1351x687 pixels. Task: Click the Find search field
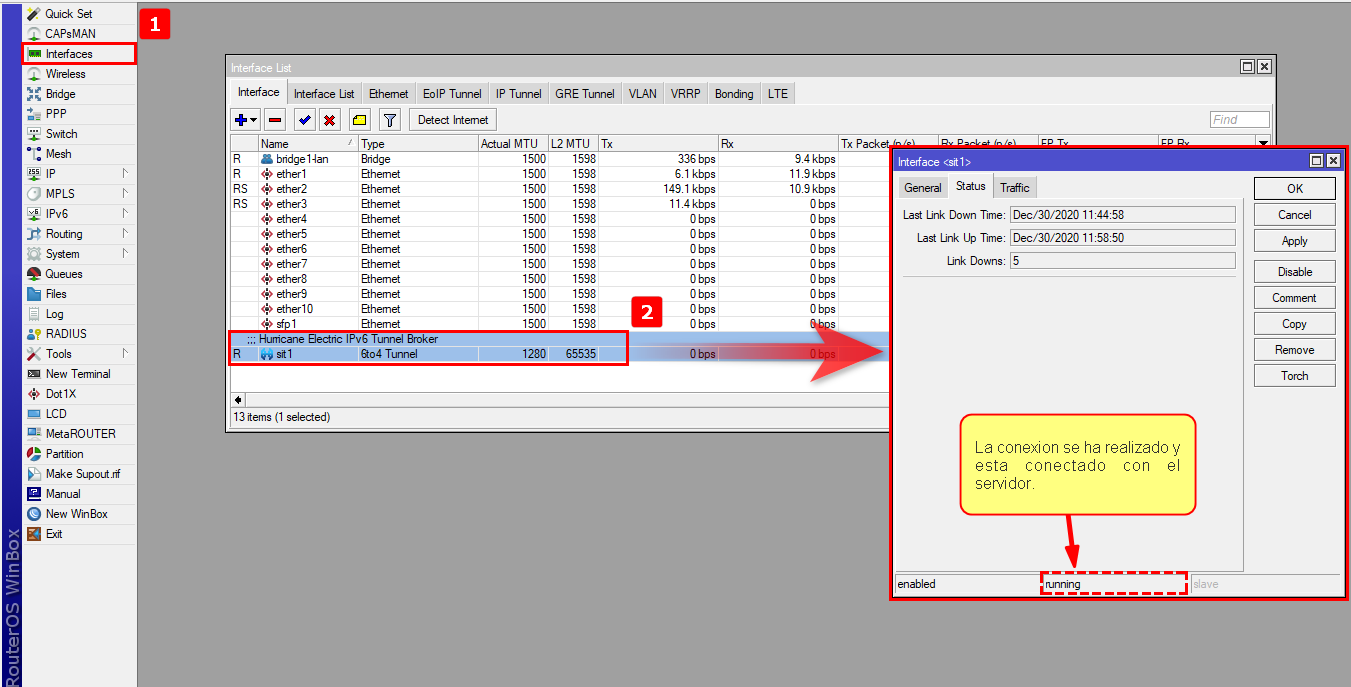coord(1239,120)
